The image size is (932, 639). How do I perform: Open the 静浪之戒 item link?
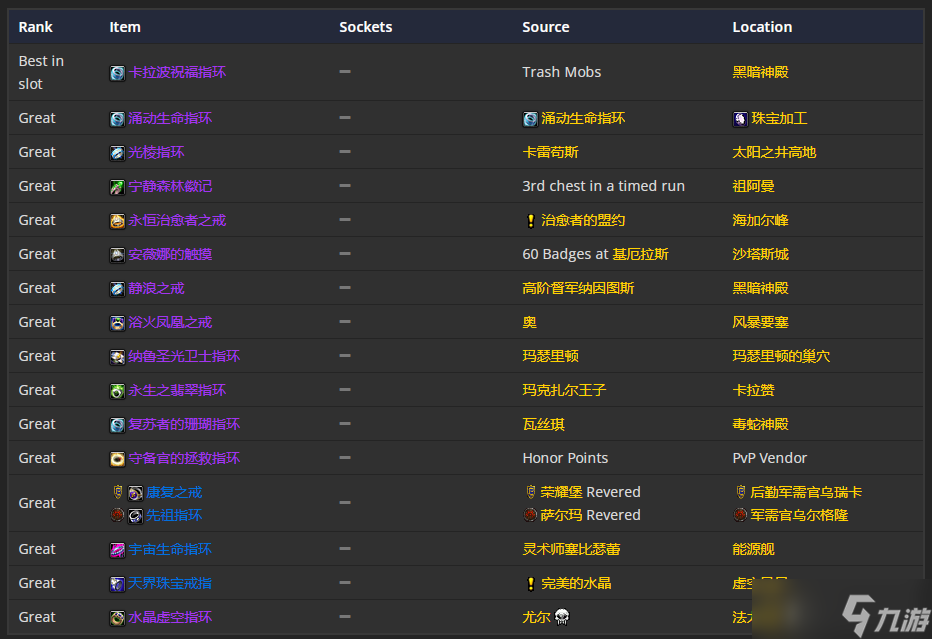156,289
